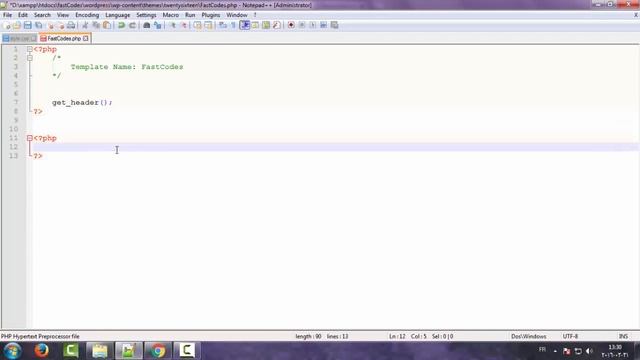Click the Redo toolbar icon
This screenshot has height=360, width=640.
pyautogui.click(x=132, y=25)
